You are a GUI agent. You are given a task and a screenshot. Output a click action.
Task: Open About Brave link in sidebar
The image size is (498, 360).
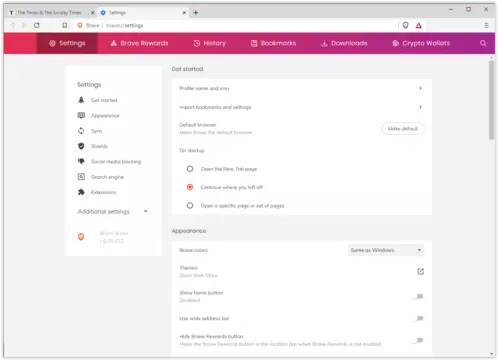pyautogui.click(x=114, y=237)
